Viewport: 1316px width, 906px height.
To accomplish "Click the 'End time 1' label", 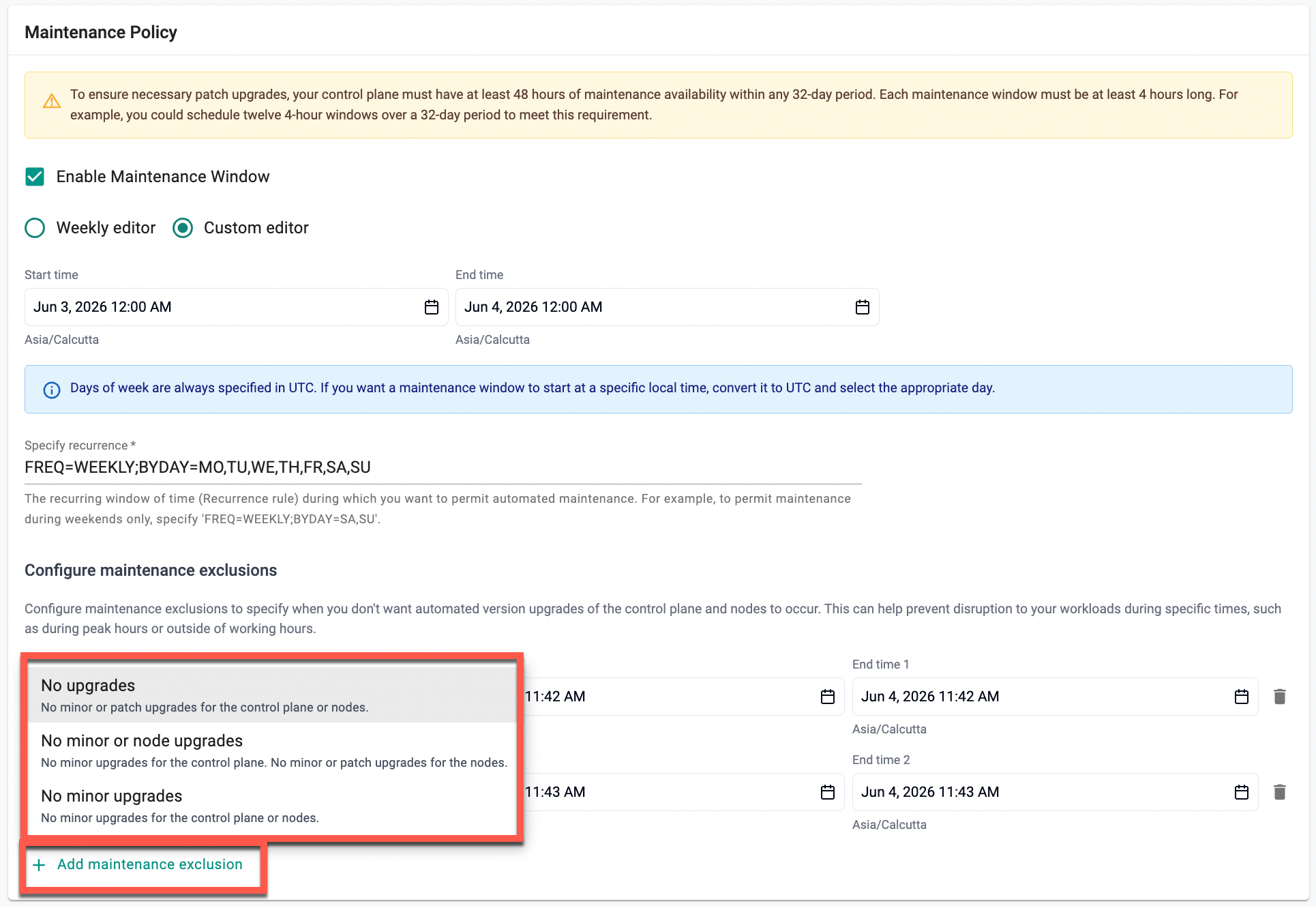I will coord(881,664).
